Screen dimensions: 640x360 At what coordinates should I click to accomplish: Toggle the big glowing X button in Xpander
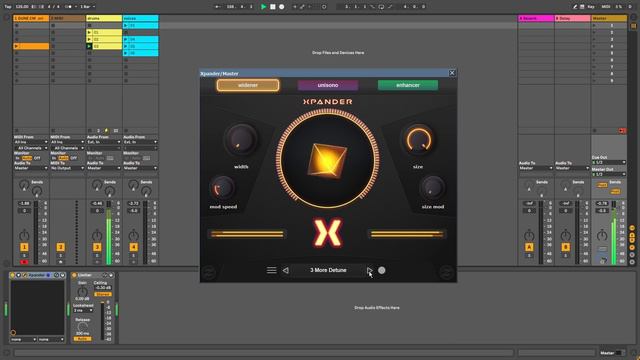pos(328,233)
